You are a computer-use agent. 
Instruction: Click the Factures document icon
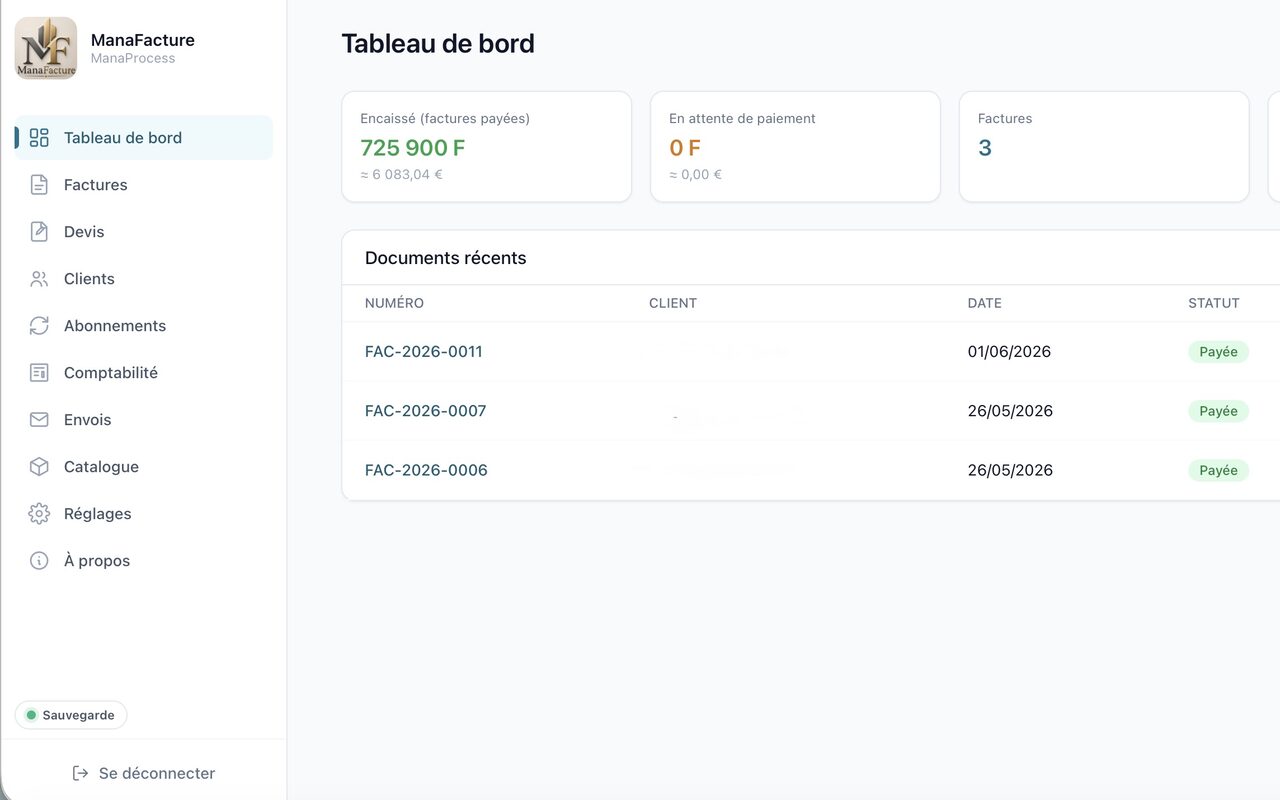(x=39, y=185)
